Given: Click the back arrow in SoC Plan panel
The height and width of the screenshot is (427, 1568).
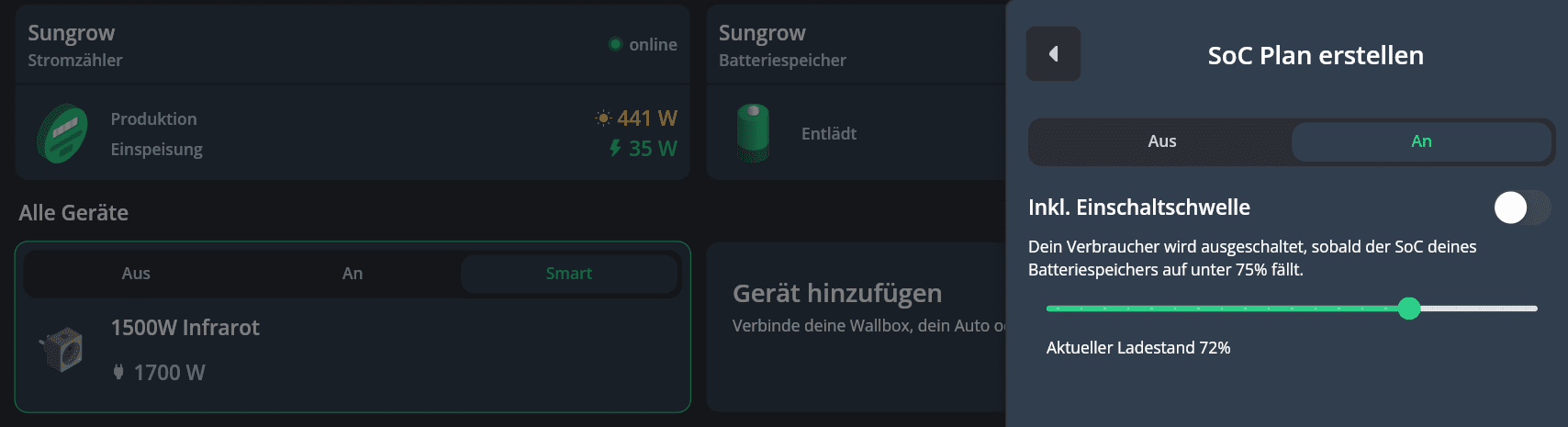Looking at the screenshot, I should pos(1053,54).
